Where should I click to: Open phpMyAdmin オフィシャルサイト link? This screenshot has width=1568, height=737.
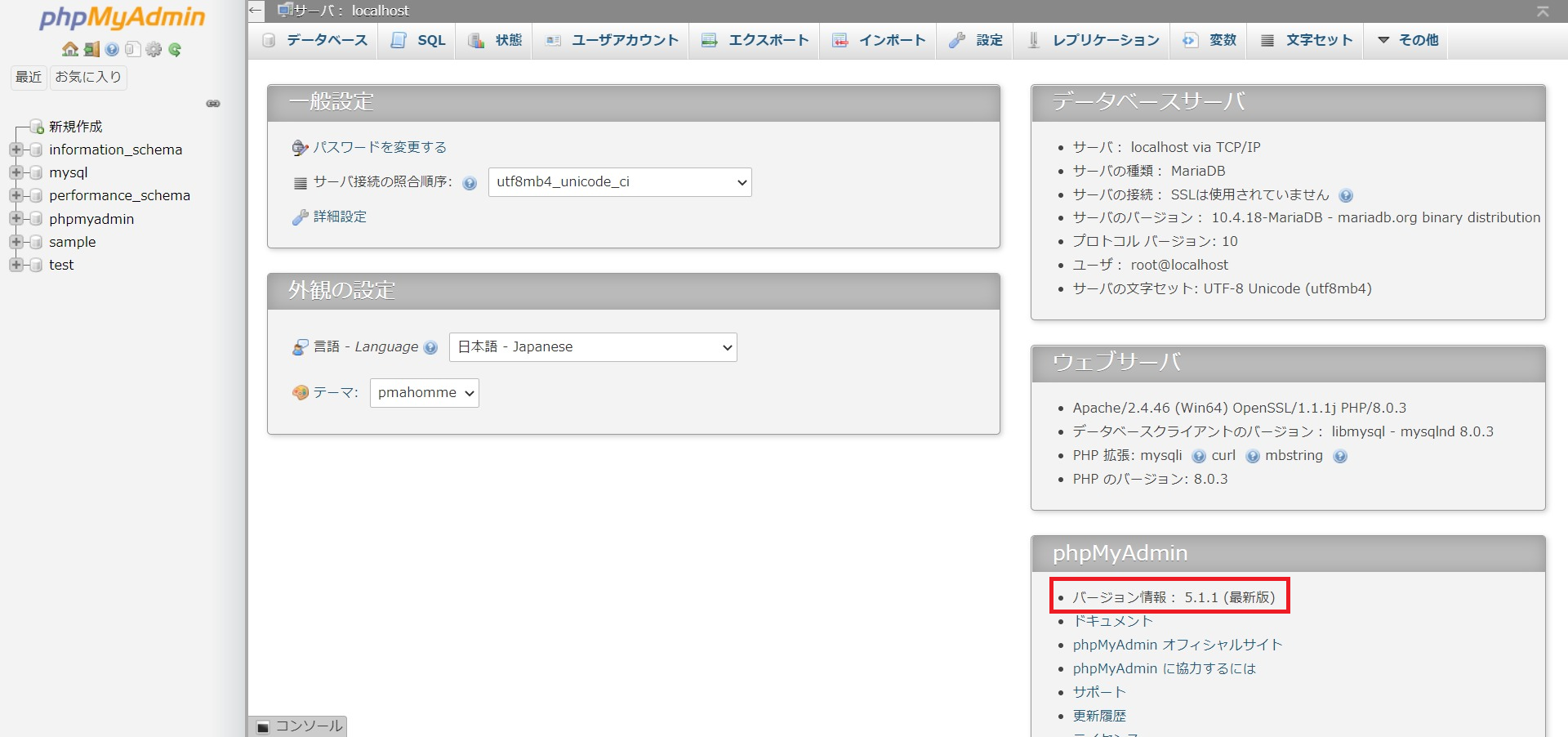point(1178,645)
